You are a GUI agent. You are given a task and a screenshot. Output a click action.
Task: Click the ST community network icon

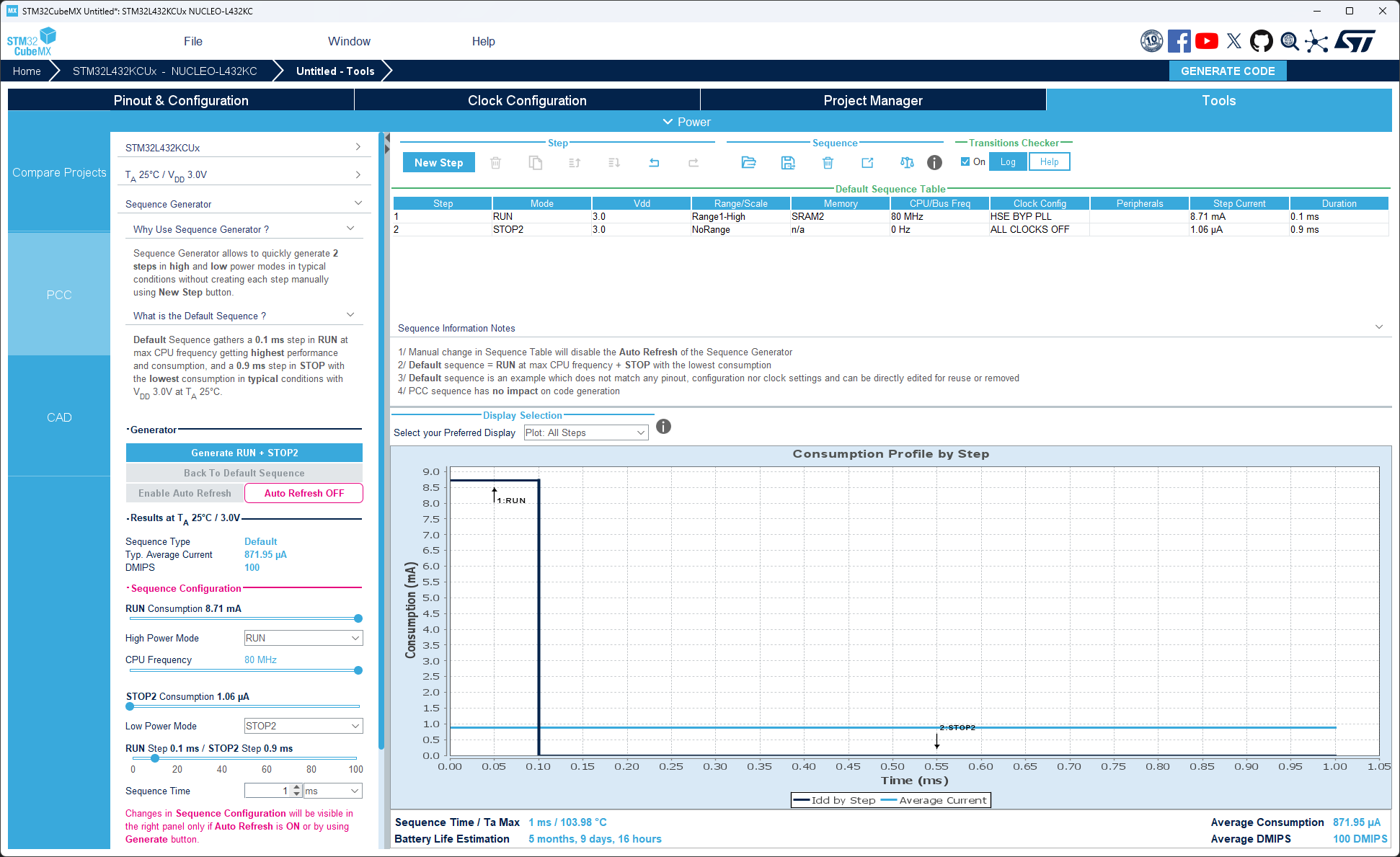1316,41
